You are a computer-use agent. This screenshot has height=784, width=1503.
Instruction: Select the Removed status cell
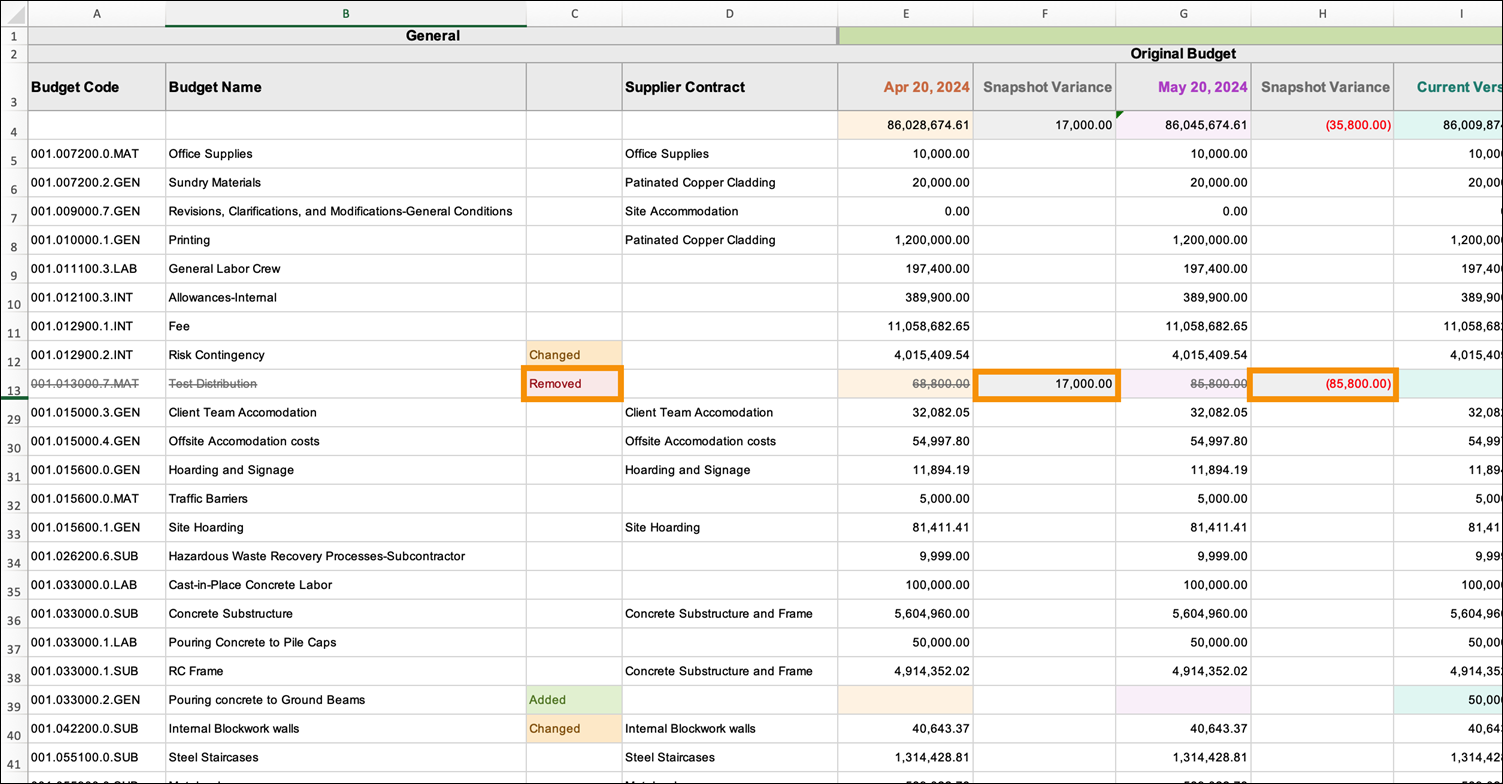pos(574,383)
